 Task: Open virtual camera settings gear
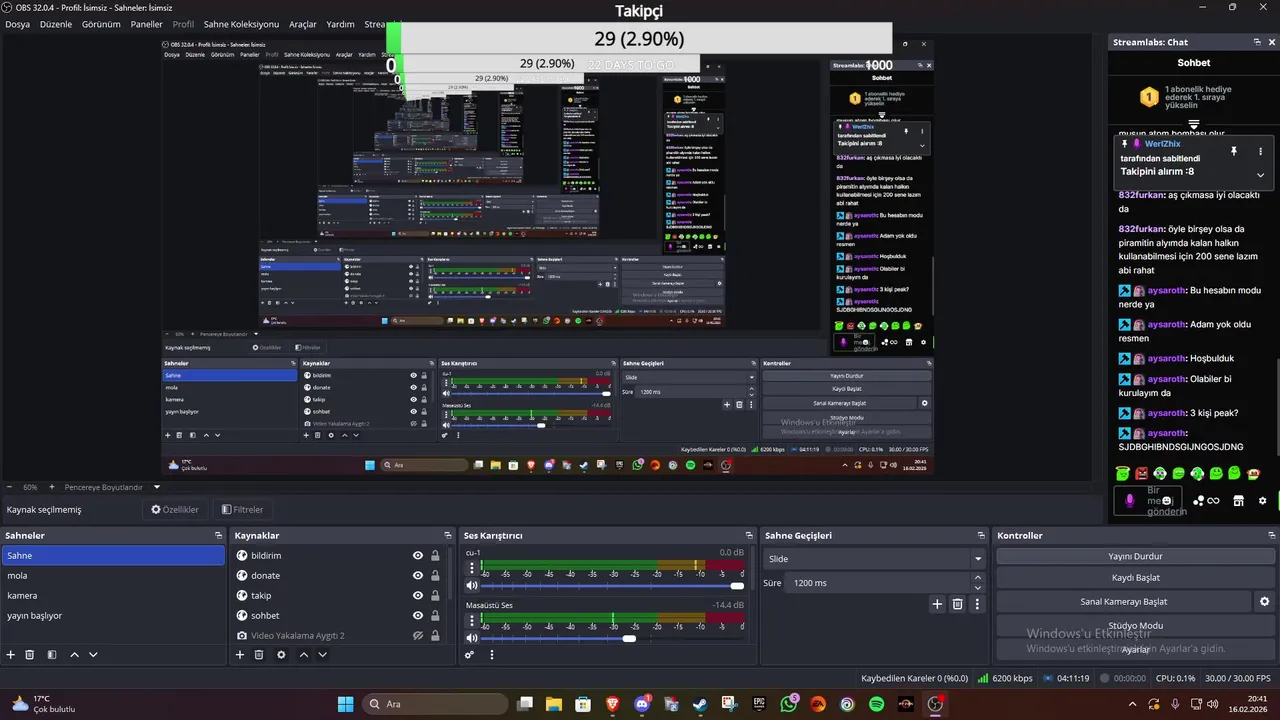tap(1264, 602)
